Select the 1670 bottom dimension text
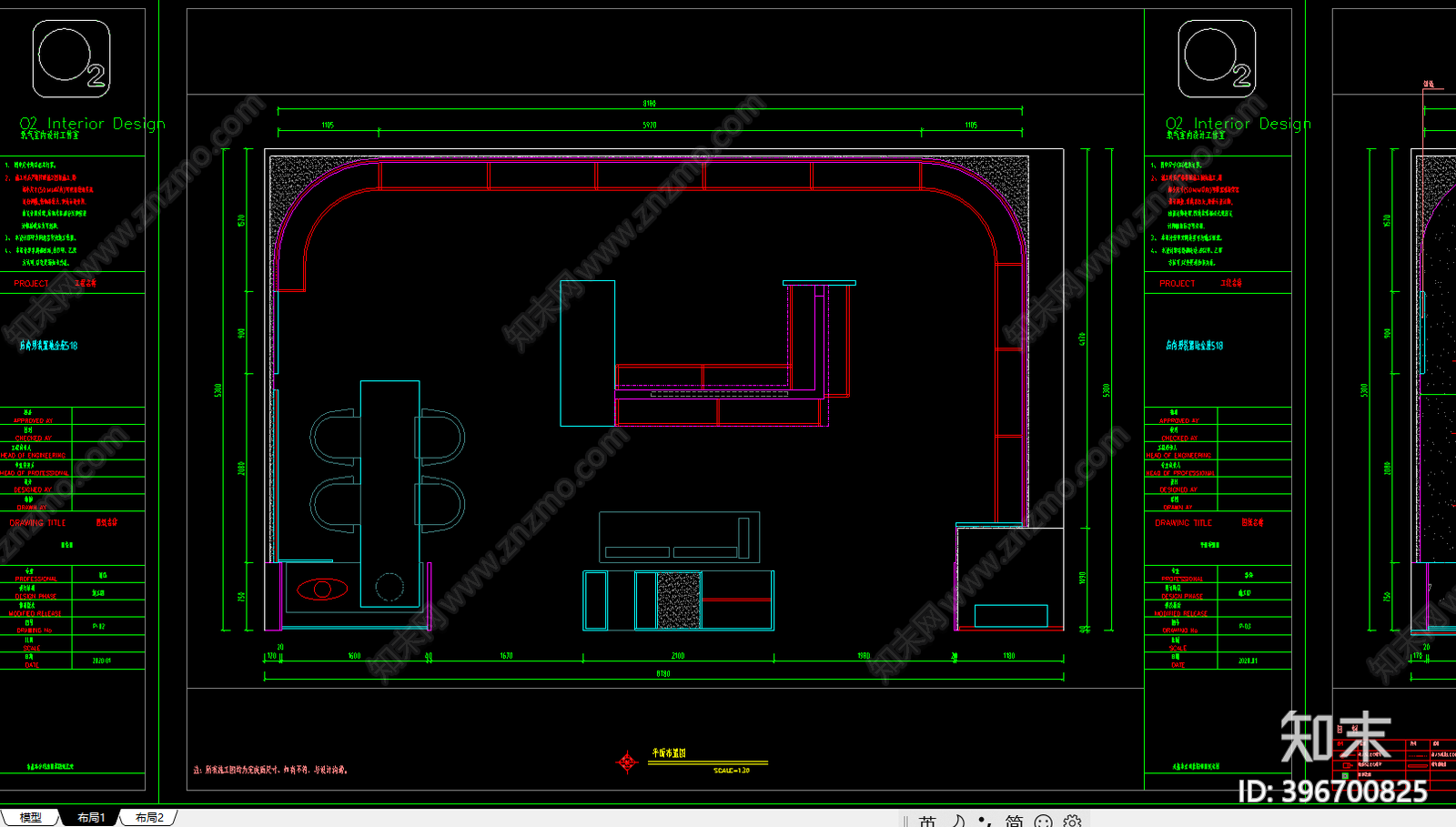The height and width of the screenshot is (827, 1456). pos(506,656)
